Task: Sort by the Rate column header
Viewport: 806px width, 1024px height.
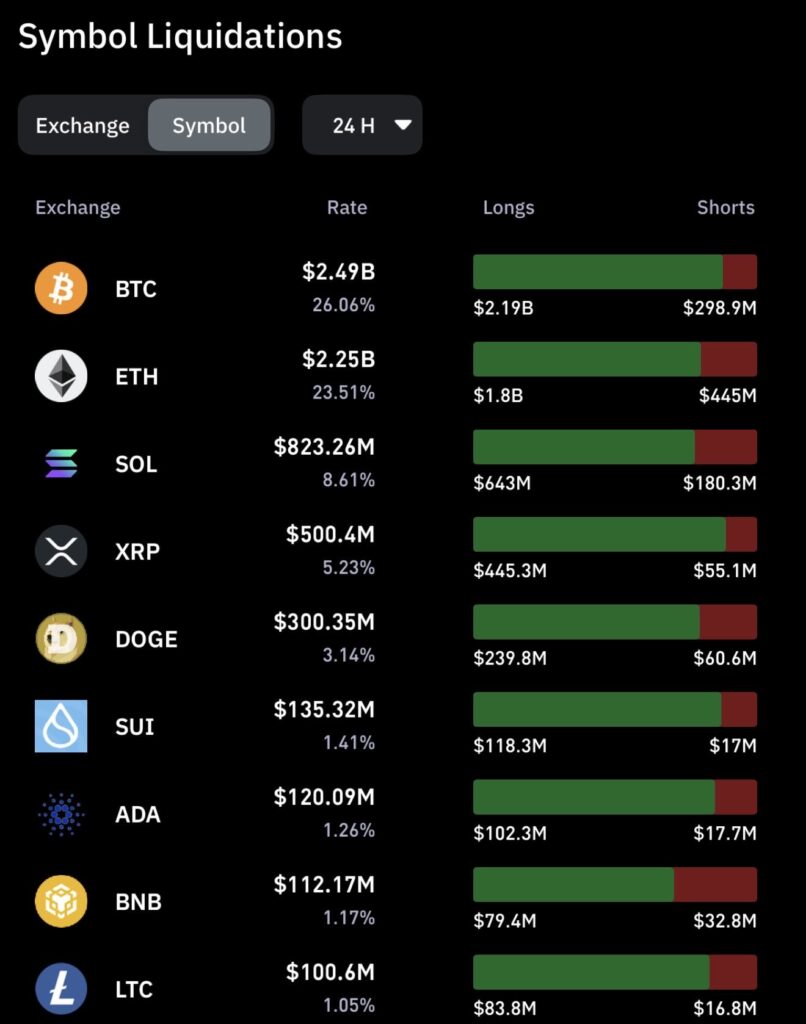Action: tap(347, 208)
